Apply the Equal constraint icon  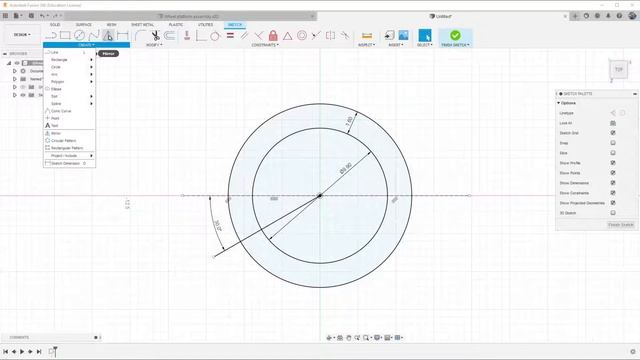point(230,36)
